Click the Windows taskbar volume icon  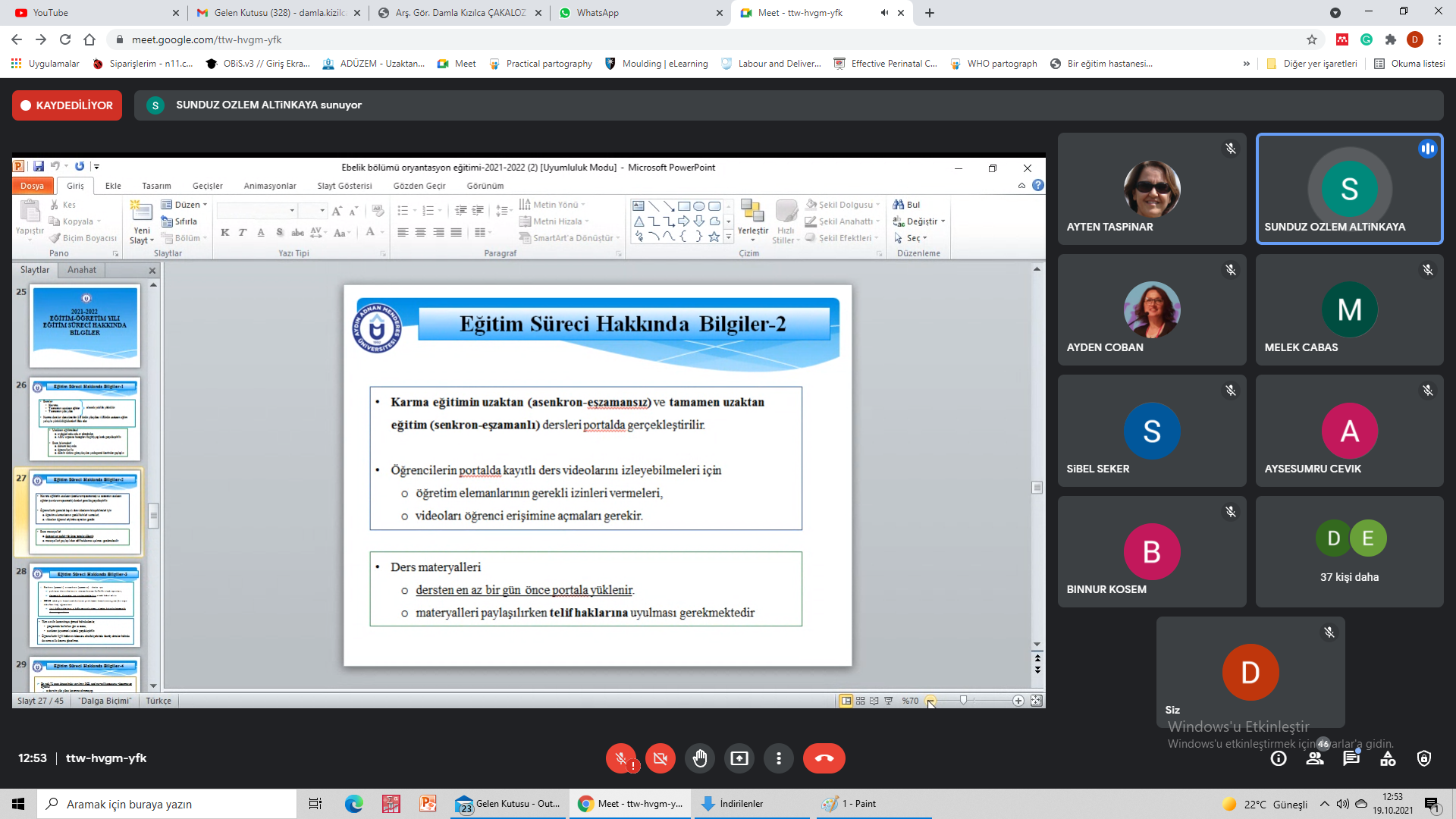(x=1343, y=804)
